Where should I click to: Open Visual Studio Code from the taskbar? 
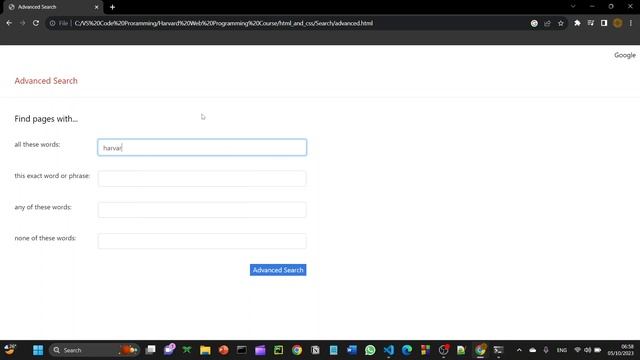tap(389, 350)
